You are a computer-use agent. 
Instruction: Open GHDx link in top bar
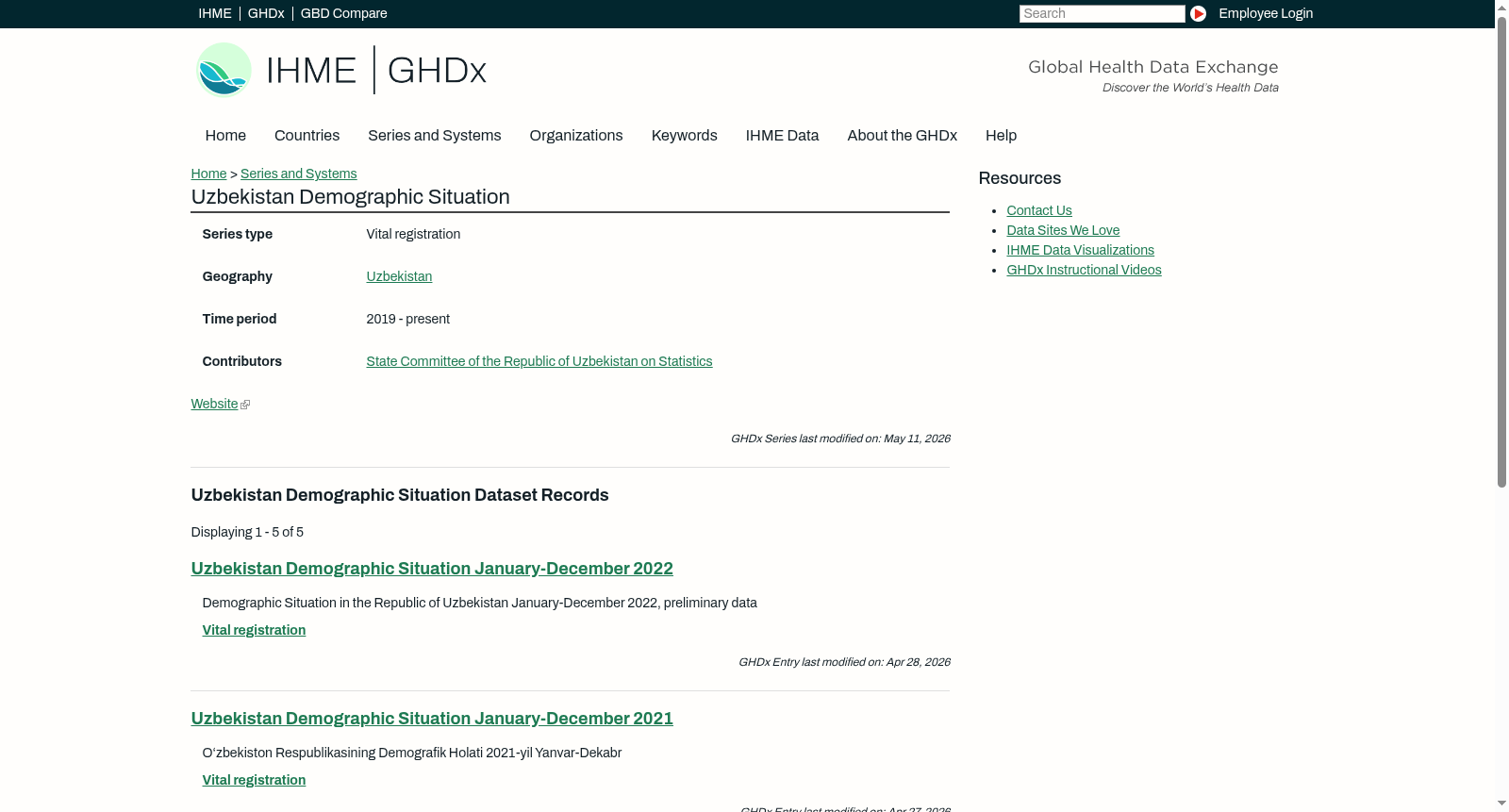click(x=266, y=13)
